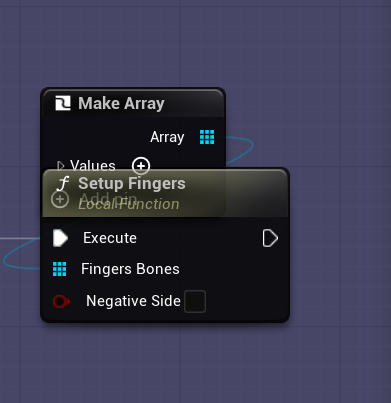Add a value with the plus icon beside Values
The height and width of the screenshot is (403, 391).
(x=141, y=166)
